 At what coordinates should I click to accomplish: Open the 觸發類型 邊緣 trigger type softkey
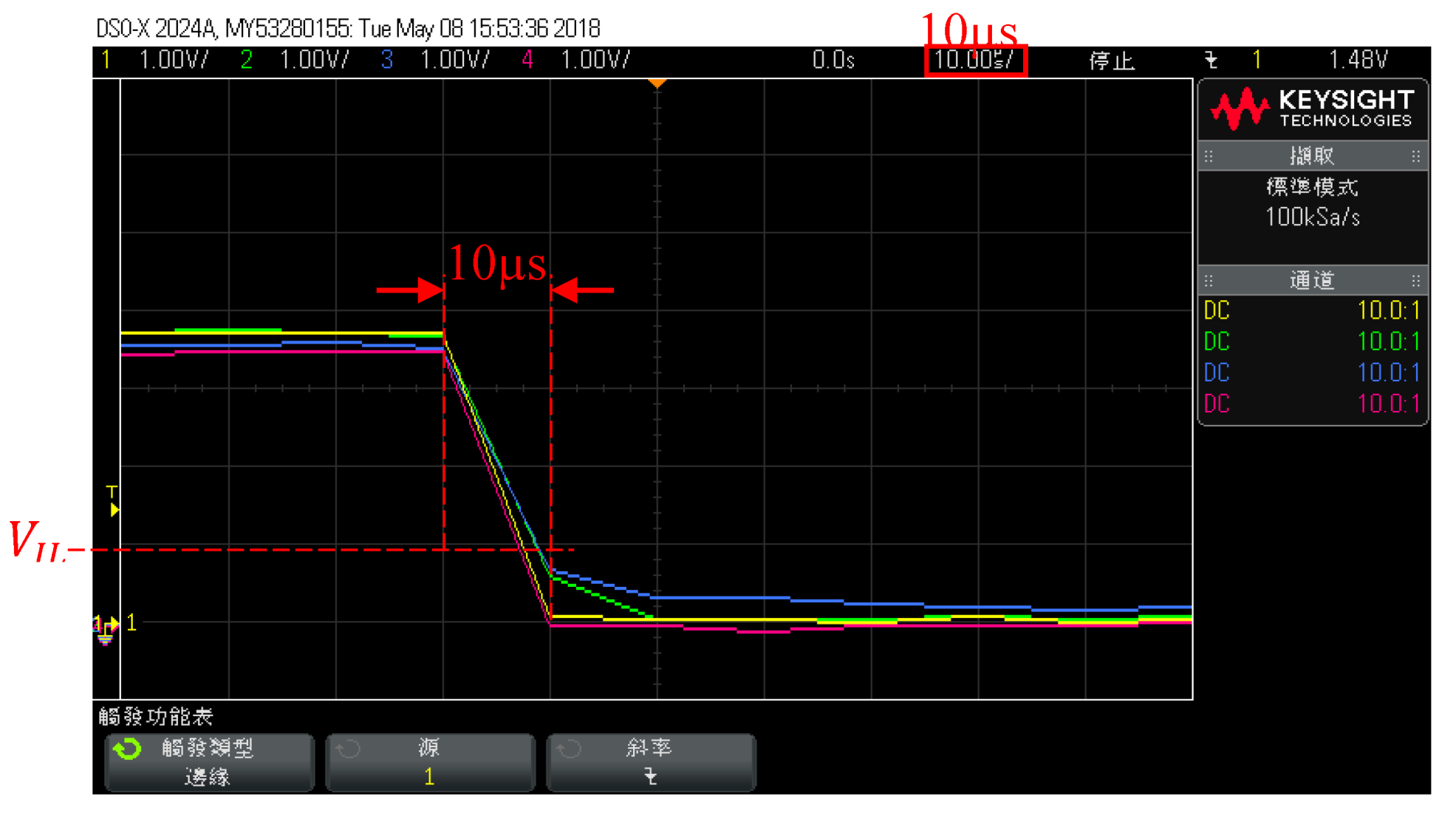[209, 763]
